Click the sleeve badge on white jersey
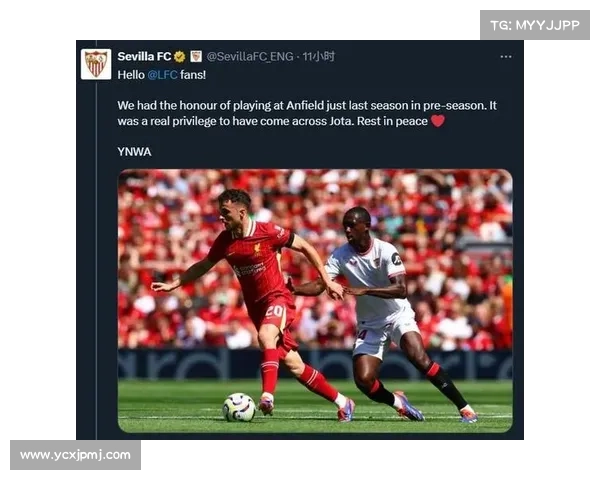The width and height of the screenshot is (600, 480). click(396, 260)
